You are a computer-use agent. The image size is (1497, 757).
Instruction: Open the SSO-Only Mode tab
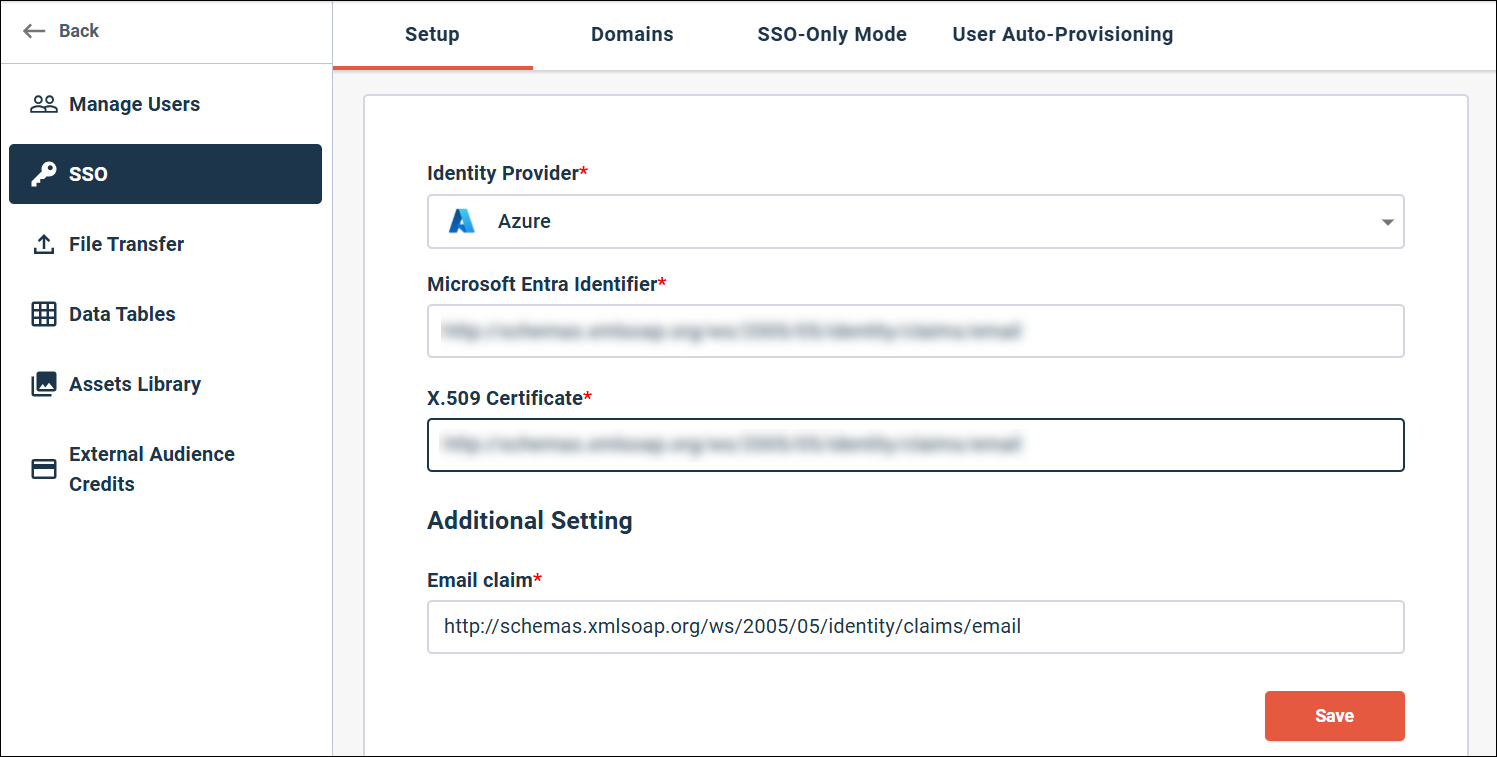pos(832,35)
